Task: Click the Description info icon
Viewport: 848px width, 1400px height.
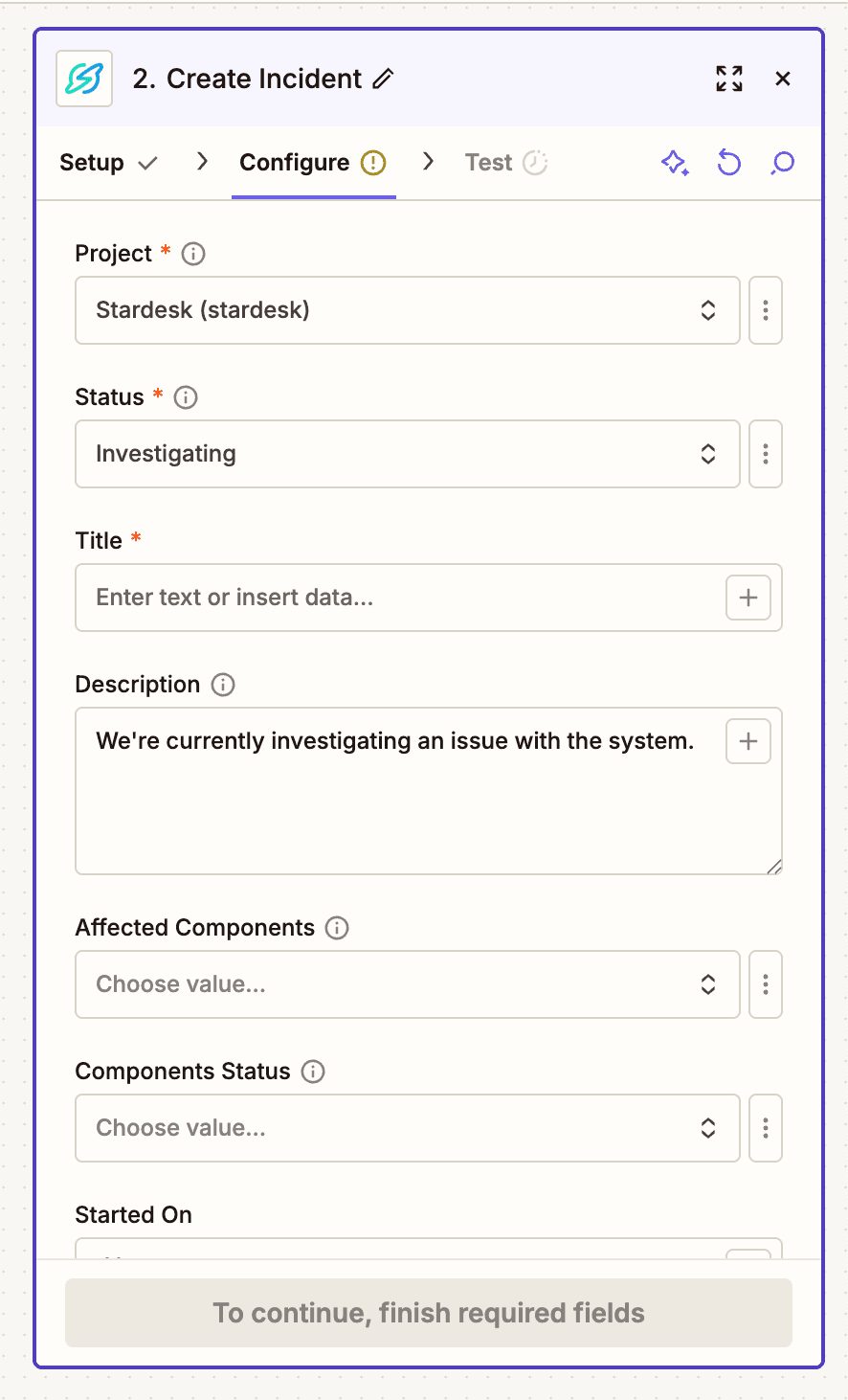Action: click(221, 685)
